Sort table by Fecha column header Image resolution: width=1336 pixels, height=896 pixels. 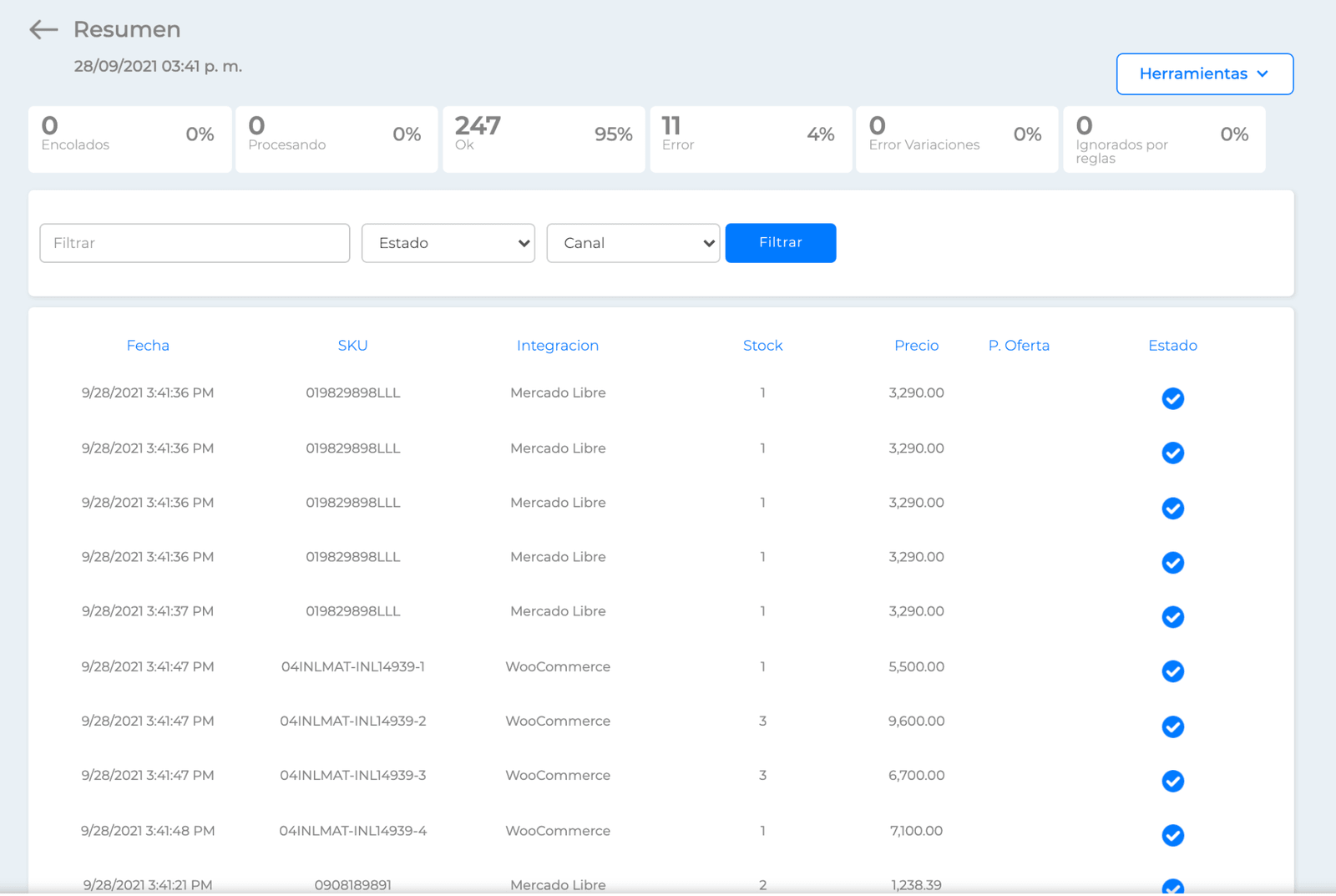[148, 346]
